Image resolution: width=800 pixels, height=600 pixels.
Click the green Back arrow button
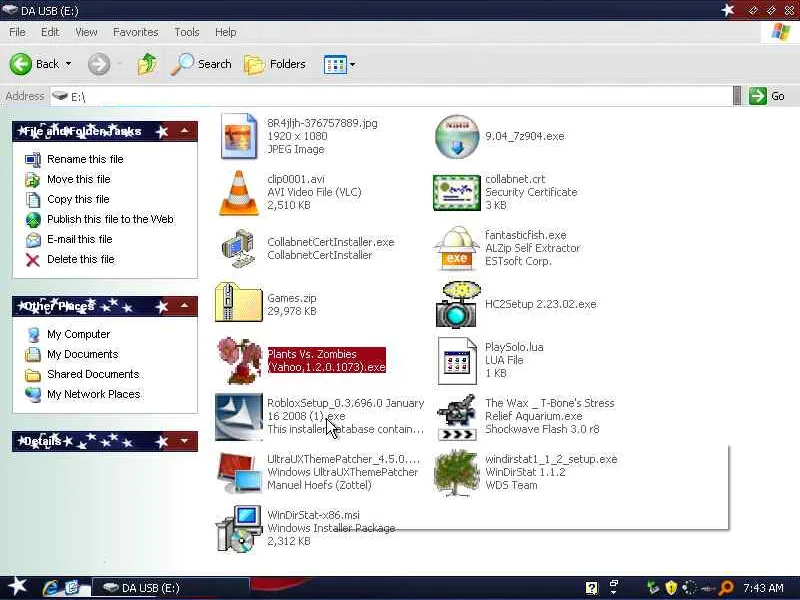coord(20,64)
